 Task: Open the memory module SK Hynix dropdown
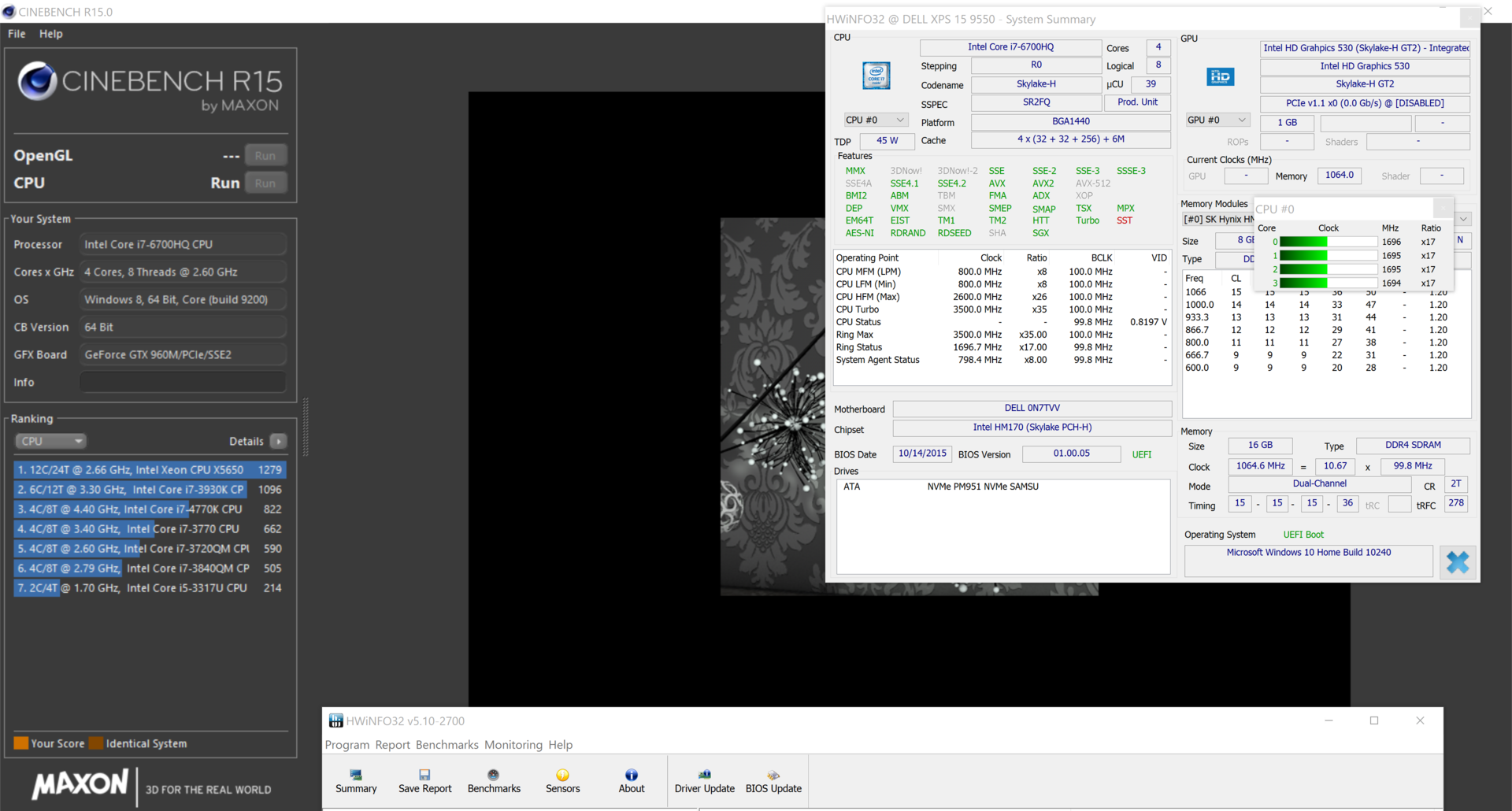tap(1463, 219)
